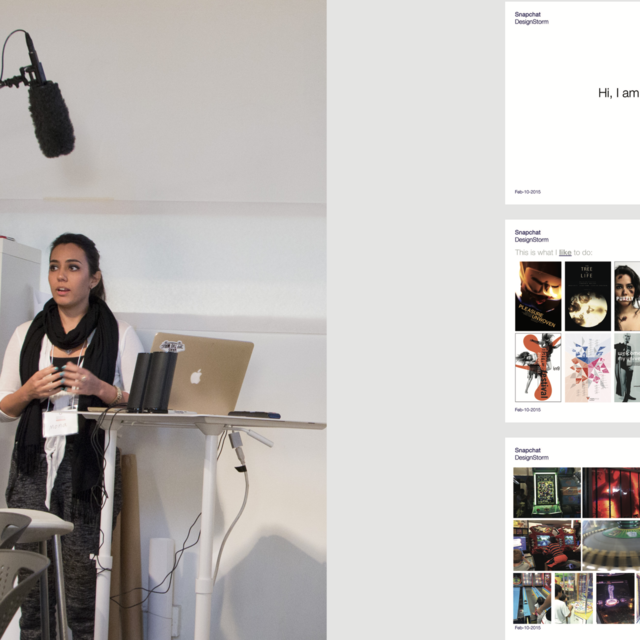Click 'Feb-10-2015' date on posters slide
This screenshot has width=640, height=640.
[x=527, y=410]
